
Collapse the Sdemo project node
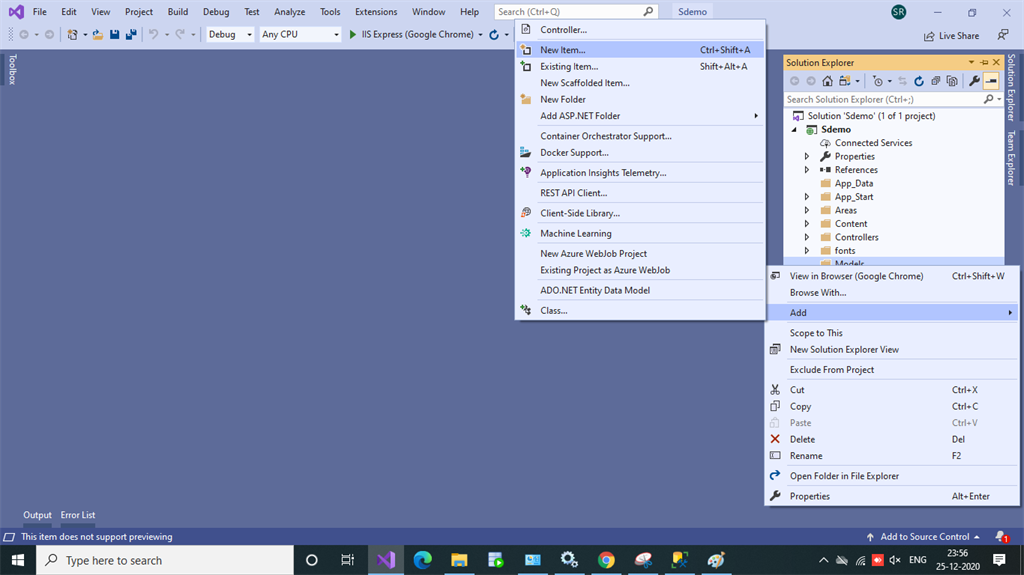(795, 129)
